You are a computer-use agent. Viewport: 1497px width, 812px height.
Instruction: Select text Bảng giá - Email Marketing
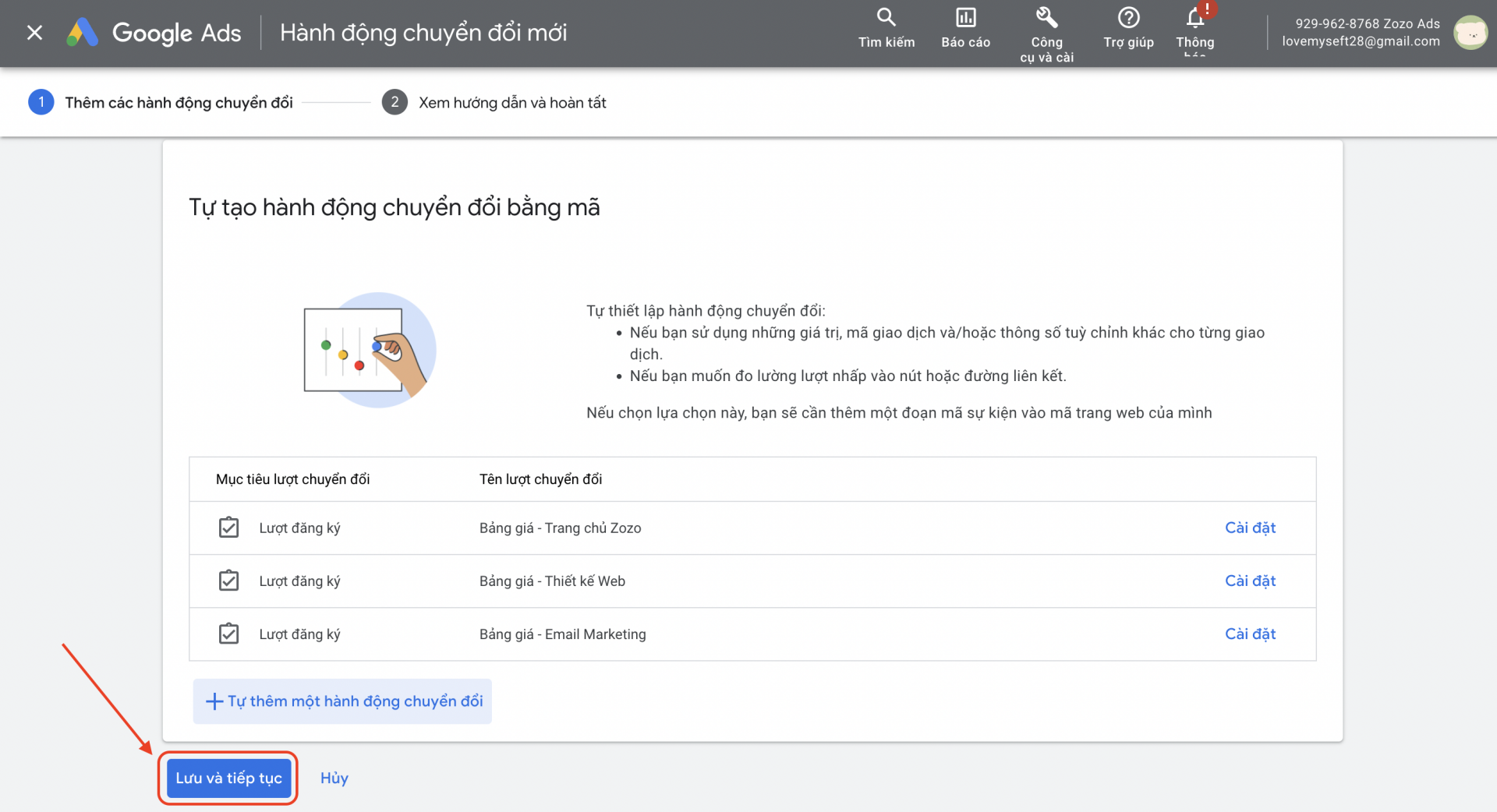562,634
